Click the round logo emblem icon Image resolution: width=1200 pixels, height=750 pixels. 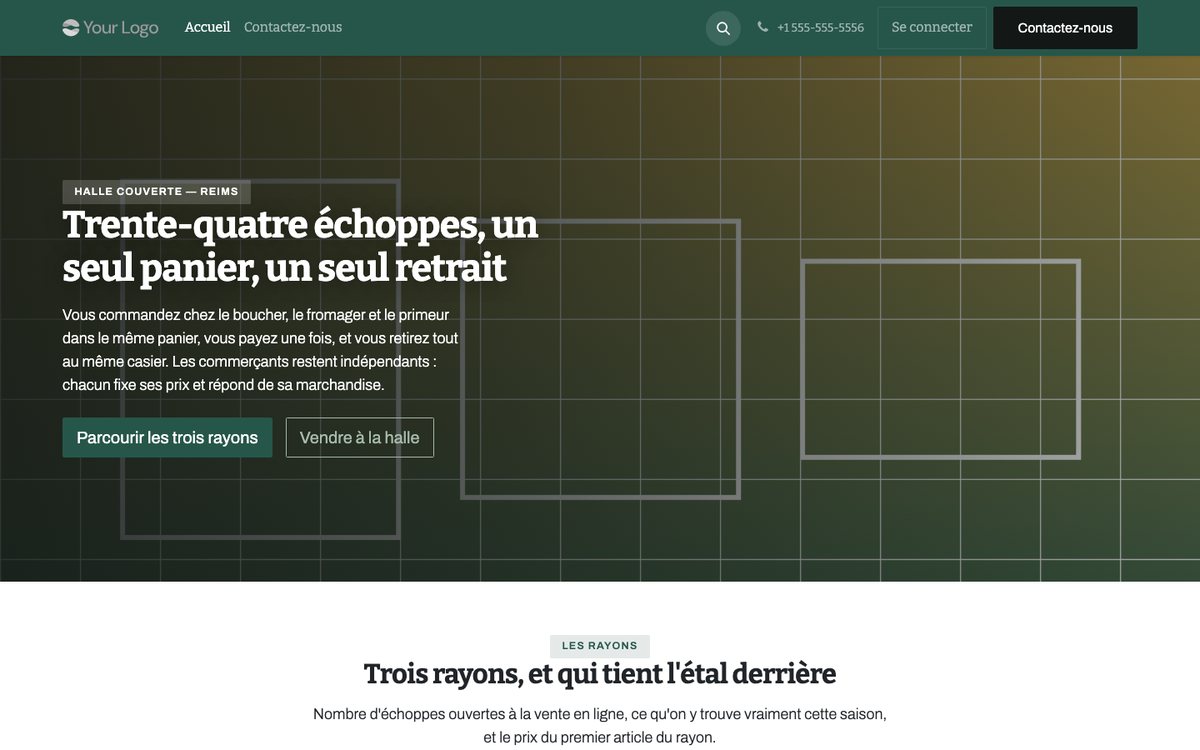71,28
